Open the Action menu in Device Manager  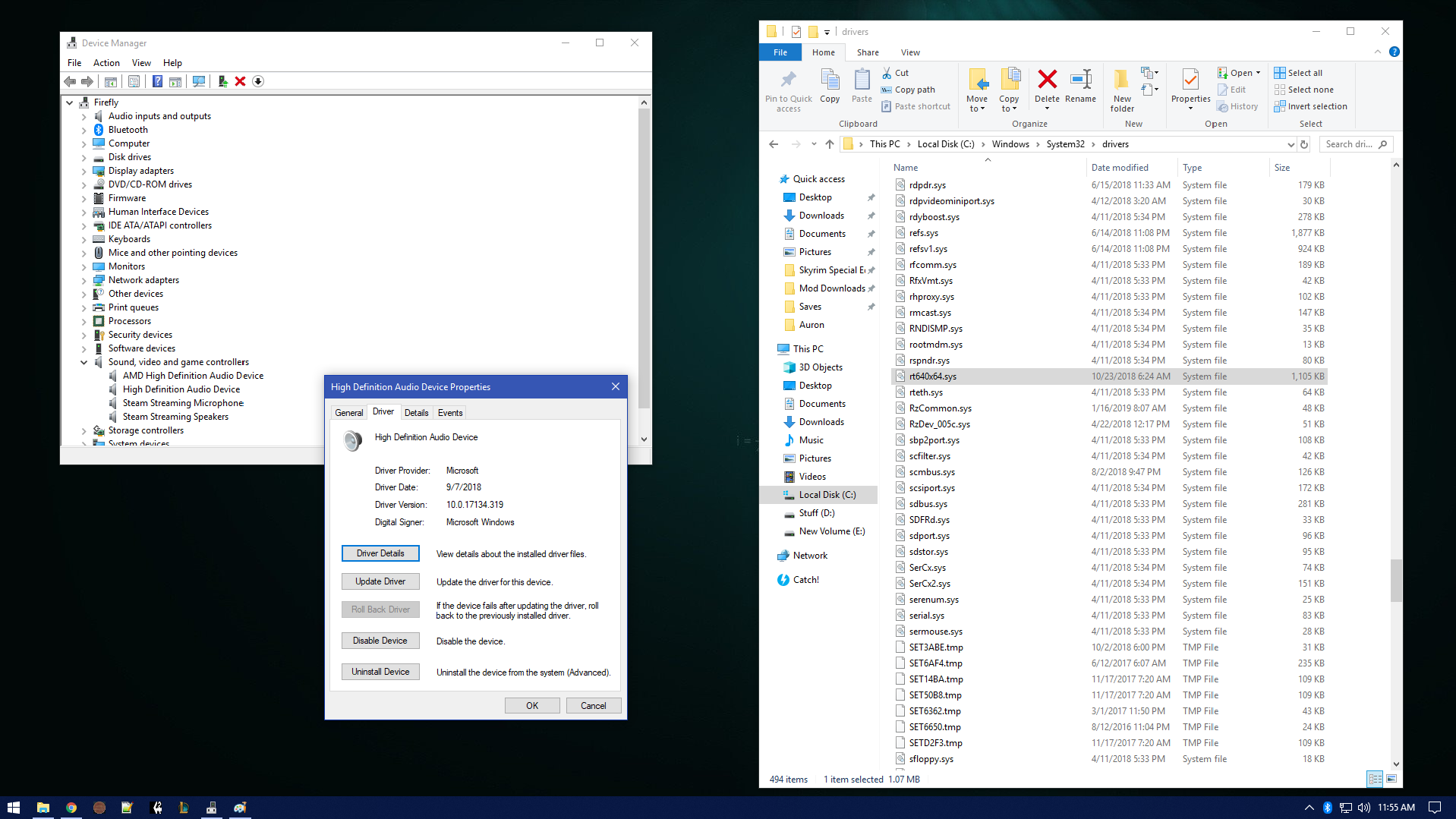(106, 63)
